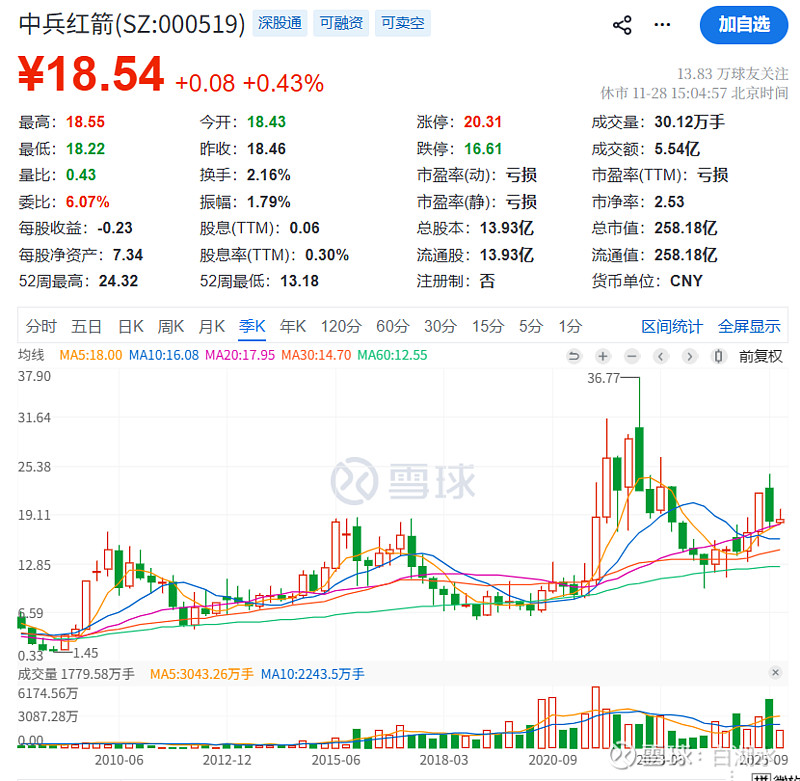Click the MA5:18.00 indicator label

click(91, 355)
